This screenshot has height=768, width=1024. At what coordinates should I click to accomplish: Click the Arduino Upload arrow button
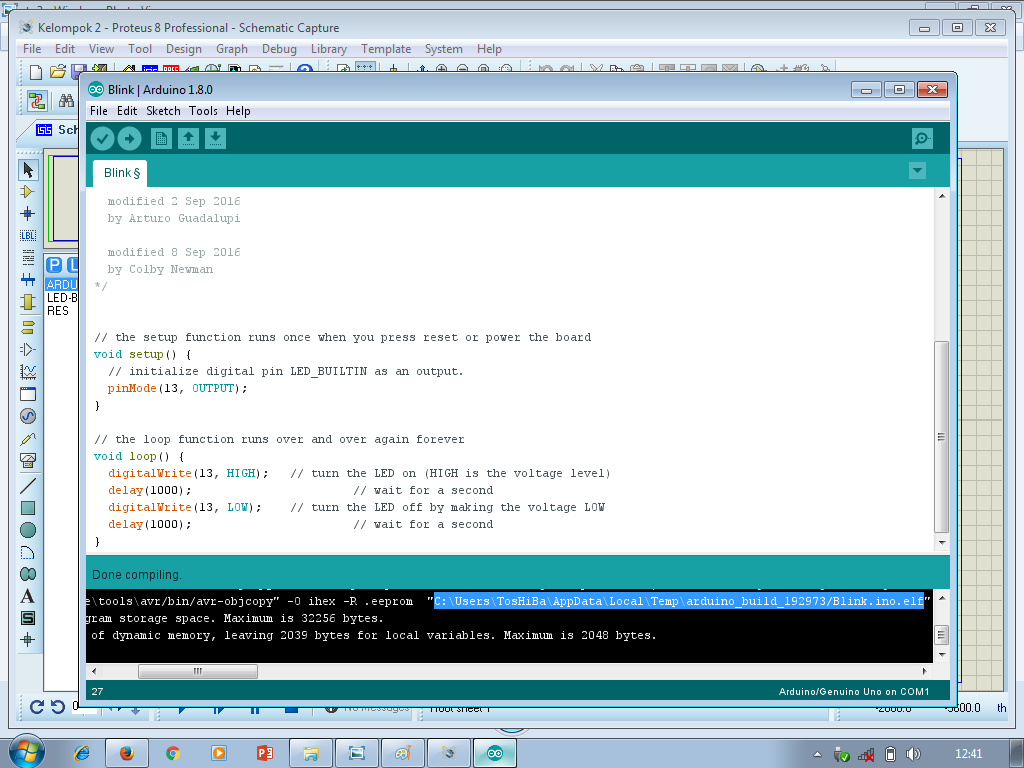pos(129,138)
